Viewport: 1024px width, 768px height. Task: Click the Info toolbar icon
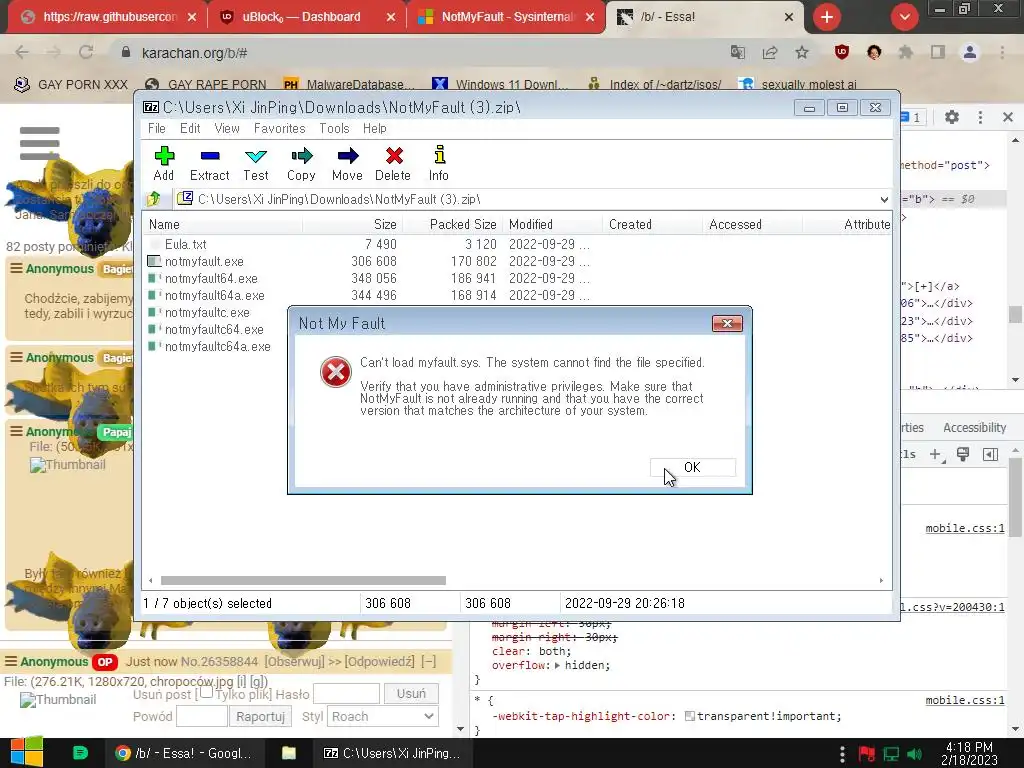(x=439, y=163)
